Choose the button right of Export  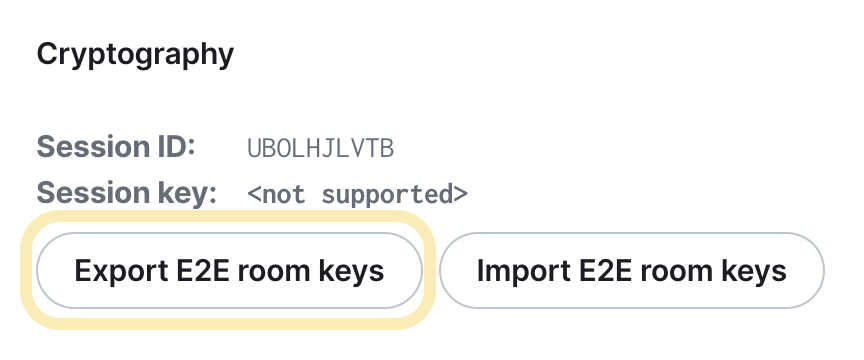[x=631, y=270]
